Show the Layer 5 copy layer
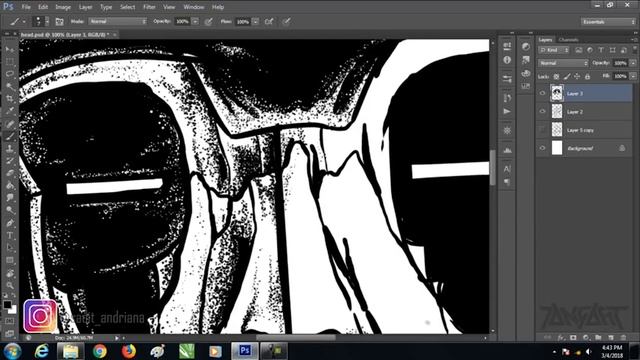 point(542,130)
